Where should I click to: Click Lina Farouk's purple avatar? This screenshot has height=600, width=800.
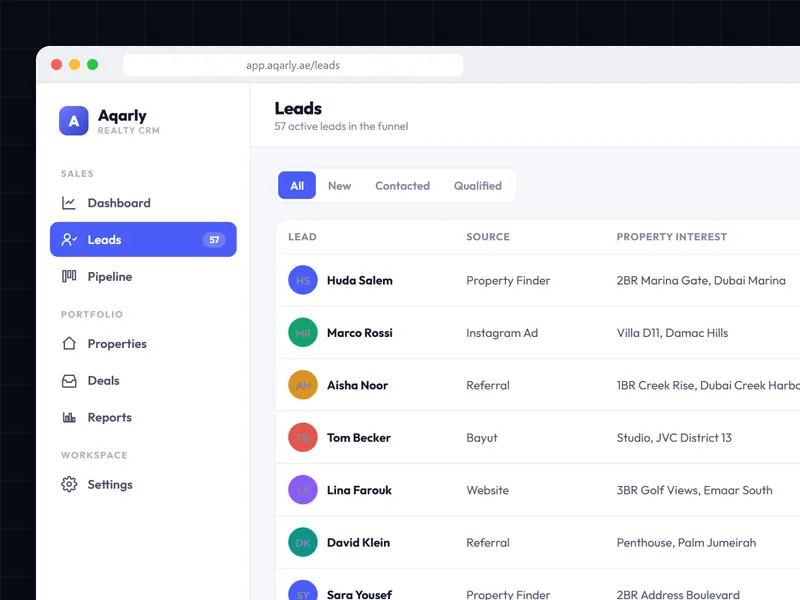303,490
